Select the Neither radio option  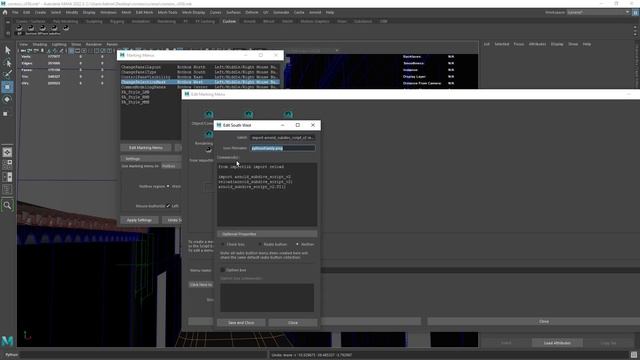pos(297,244)
